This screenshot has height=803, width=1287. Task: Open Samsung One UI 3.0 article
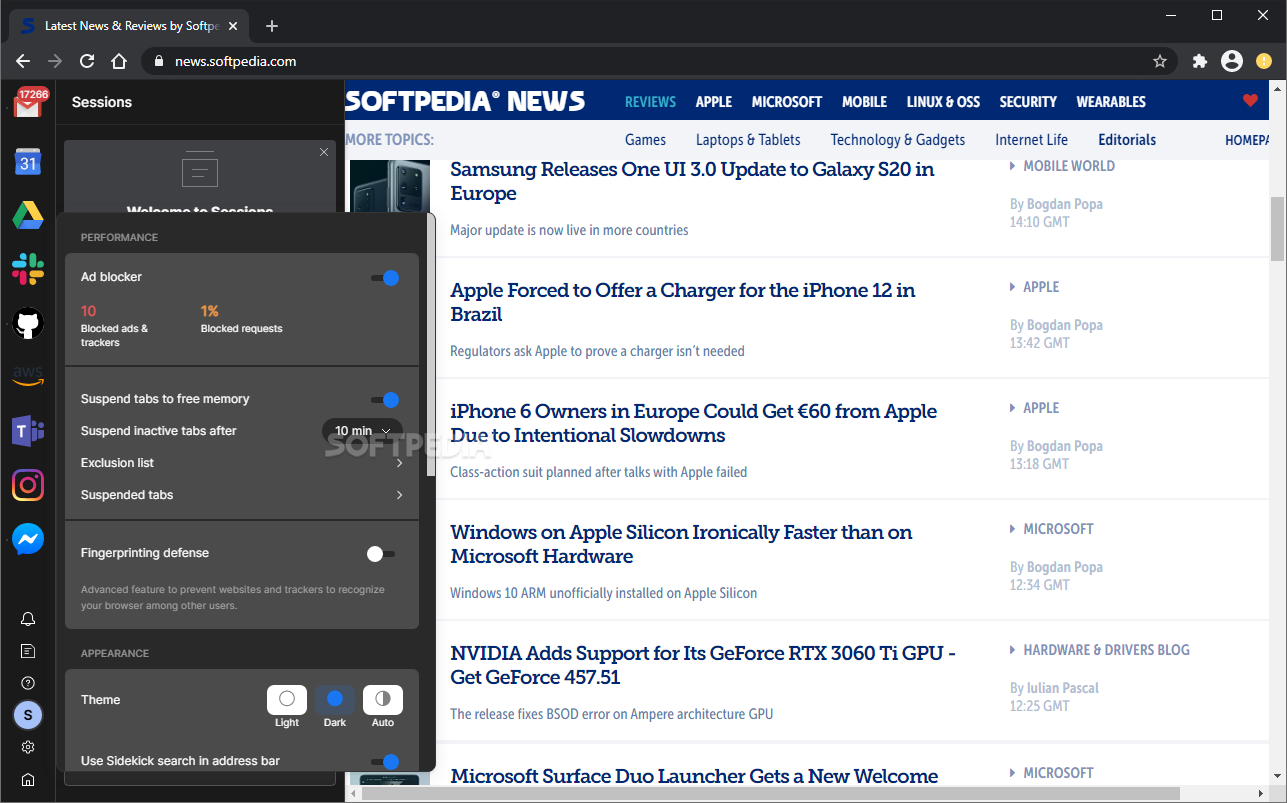pyautogui.click(x=692, y=181)
